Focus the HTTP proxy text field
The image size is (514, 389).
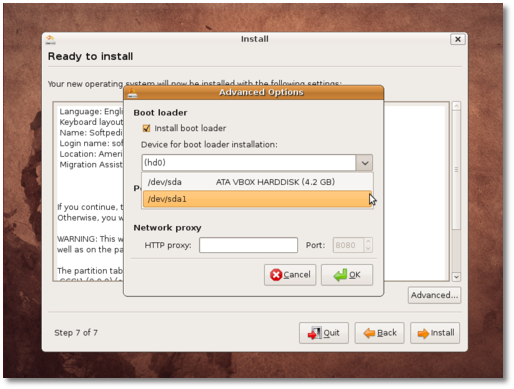[248, 245]
